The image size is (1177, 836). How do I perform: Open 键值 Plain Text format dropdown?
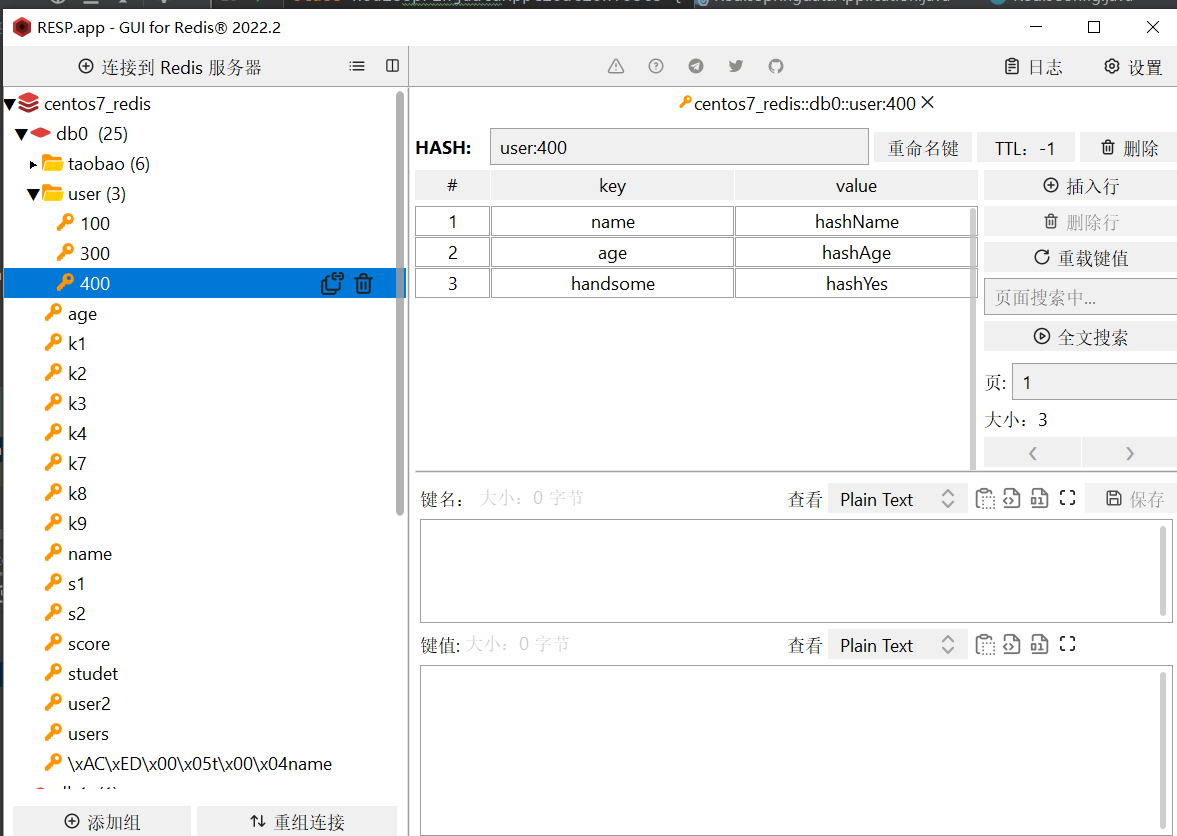click(897, 645)
